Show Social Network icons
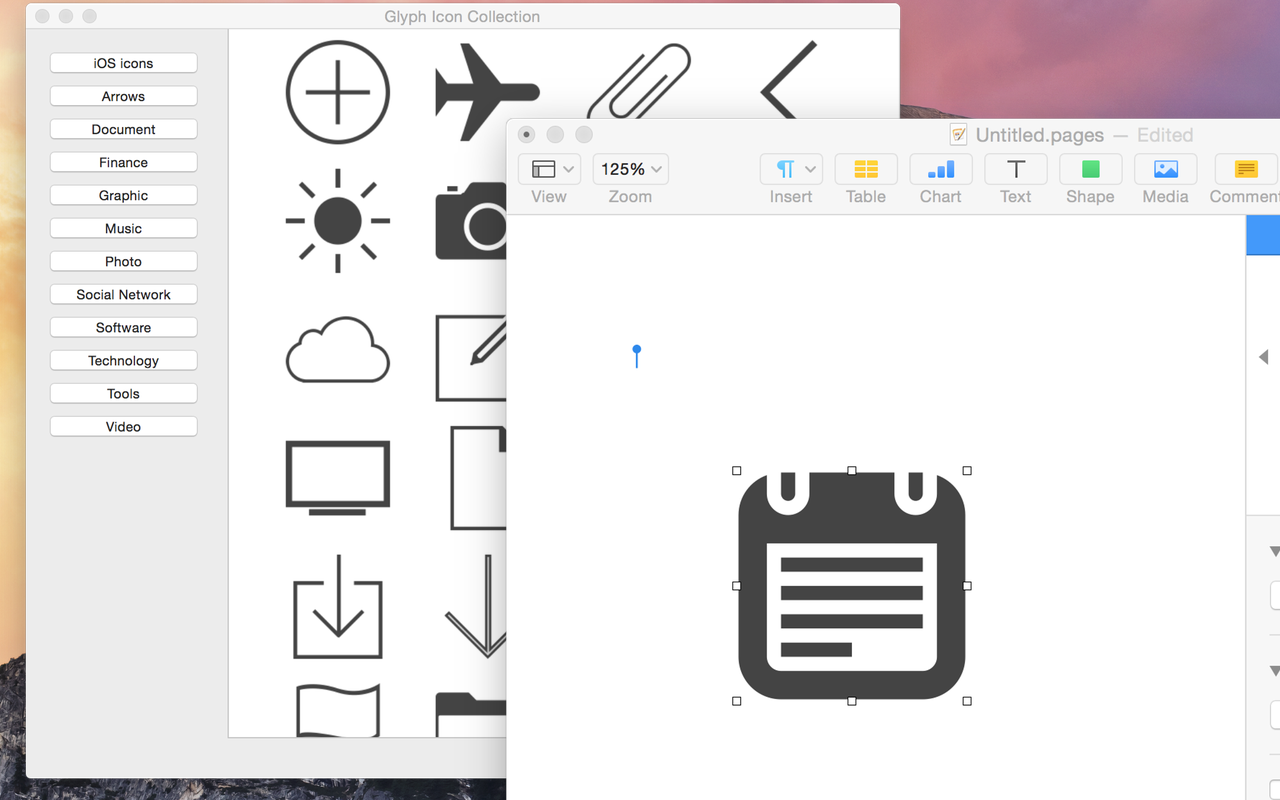Screen dimensions: 1280x800 (x=124, y=294)
